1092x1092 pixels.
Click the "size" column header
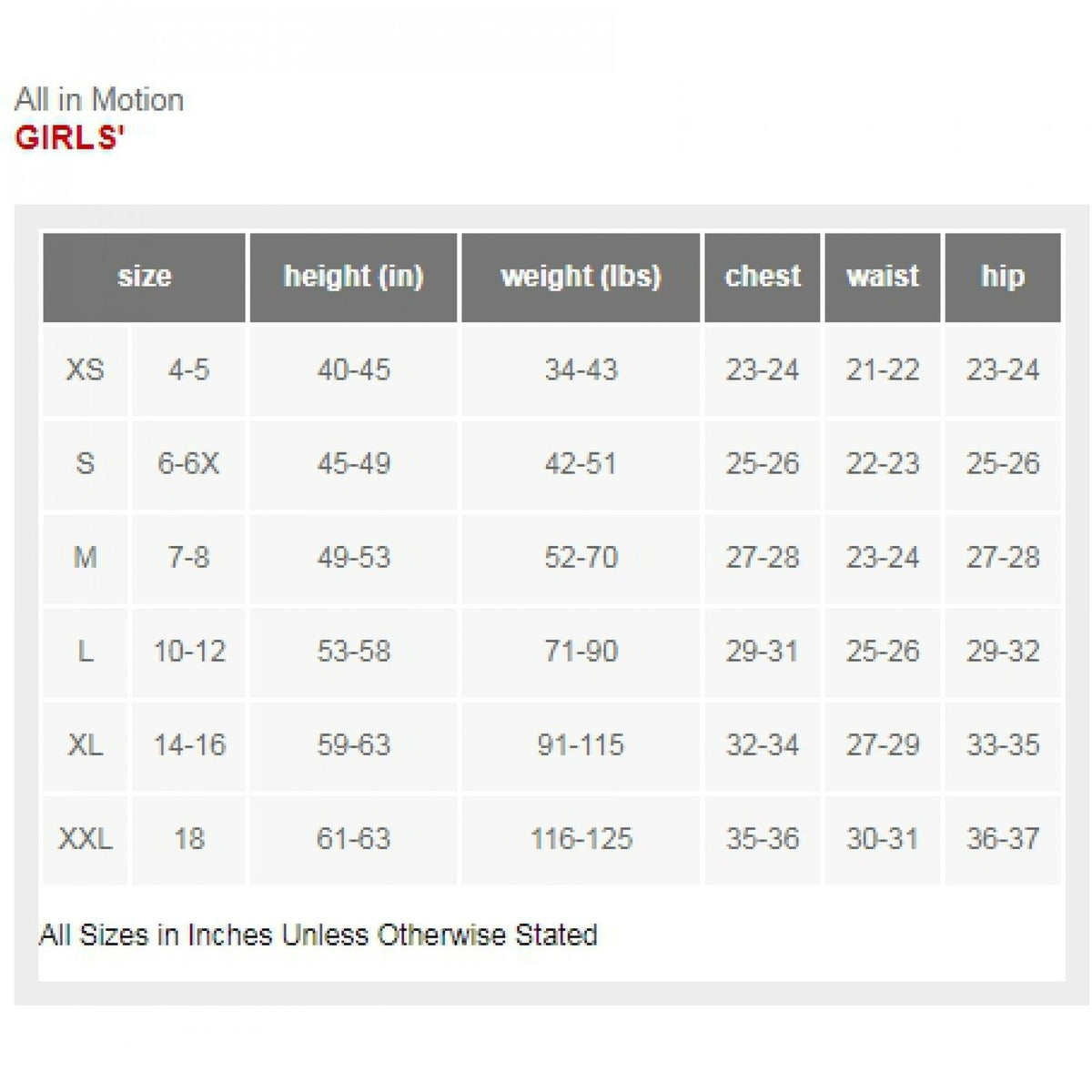pos(144,277)
